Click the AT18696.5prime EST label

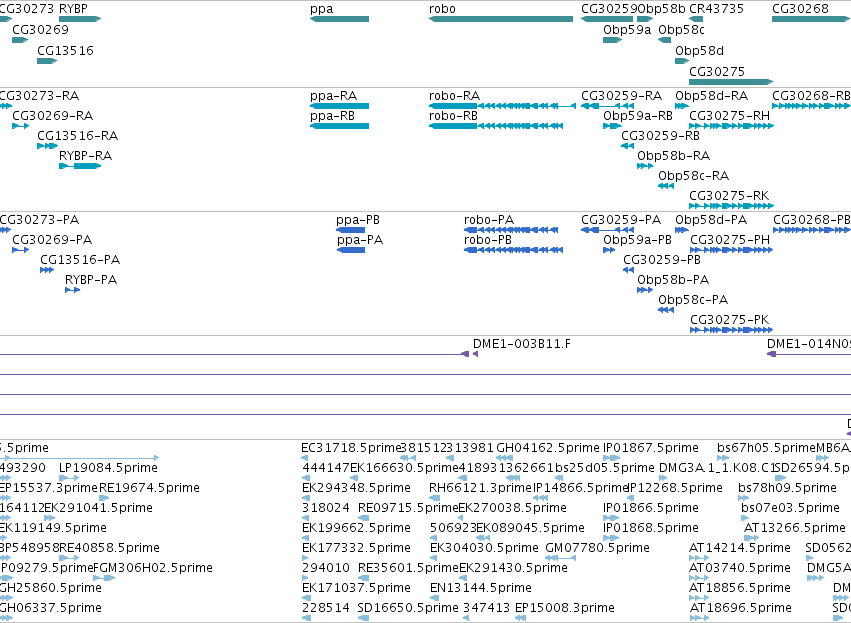click(741, 608)
